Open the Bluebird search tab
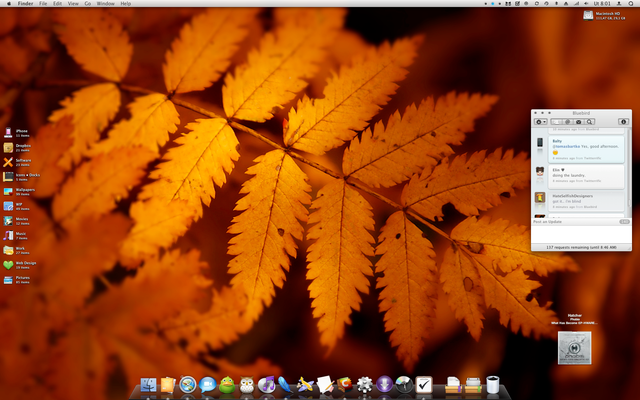This screenshot has width=640, height=400. pyautogui.click(x=591, y=121)
